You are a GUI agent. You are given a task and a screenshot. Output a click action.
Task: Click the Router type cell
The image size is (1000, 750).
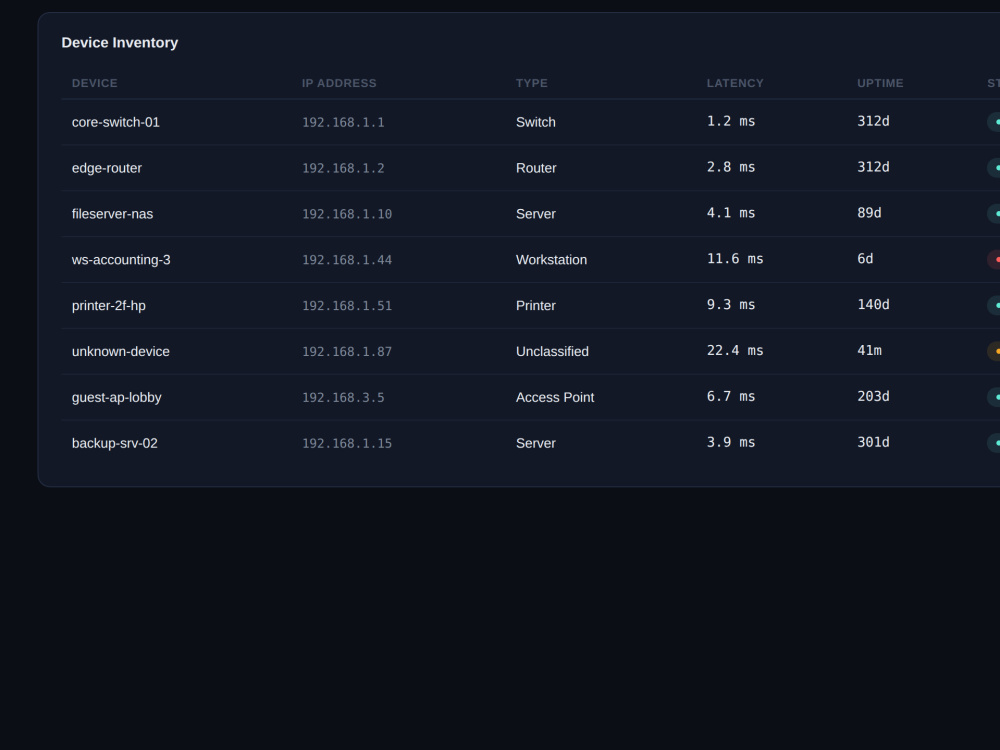pos(536,168)
